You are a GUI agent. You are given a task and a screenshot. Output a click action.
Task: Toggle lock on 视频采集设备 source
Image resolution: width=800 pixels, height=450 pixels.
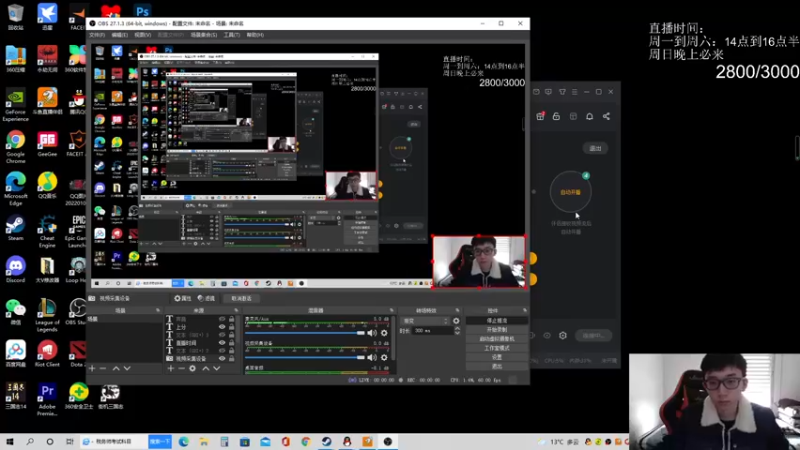(232, 359)
